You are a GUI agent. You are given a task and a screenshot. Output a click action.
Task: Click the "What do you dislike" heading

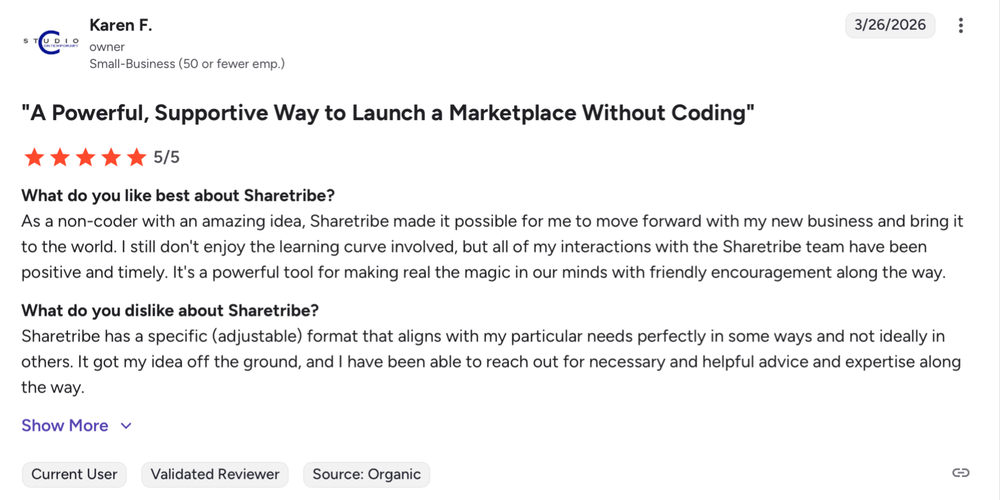click(170, 311)
